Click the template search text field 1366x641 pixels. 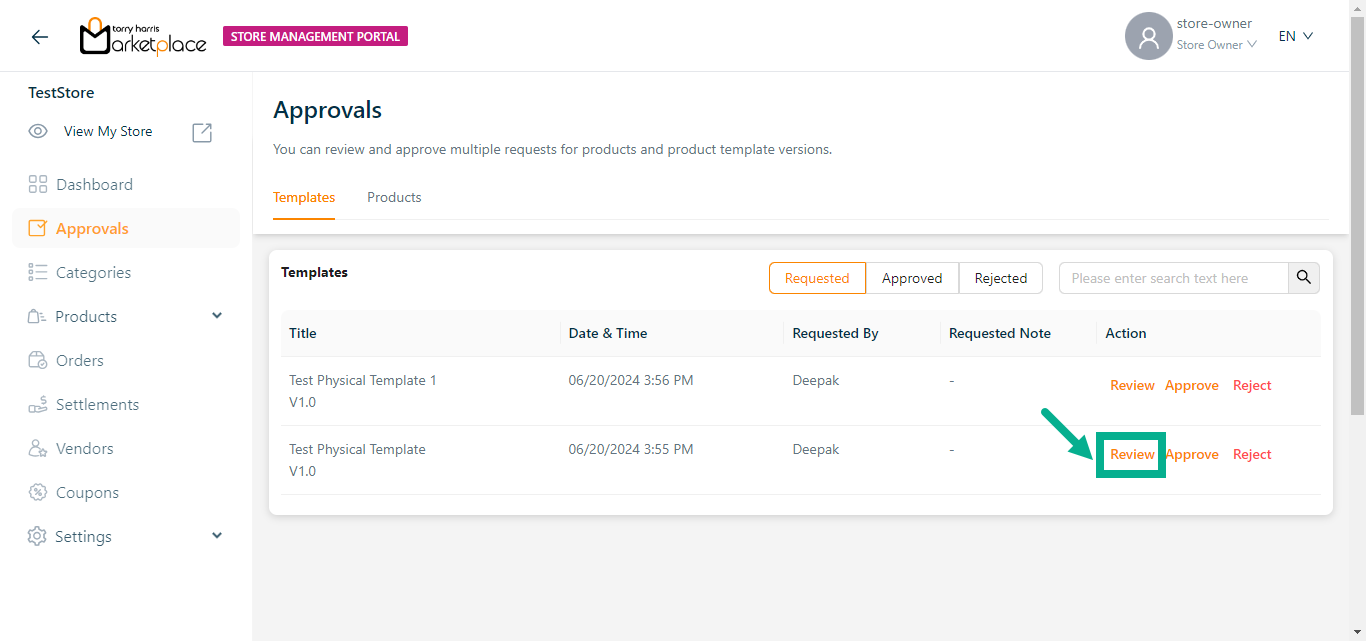click(x=1173, y=278)
